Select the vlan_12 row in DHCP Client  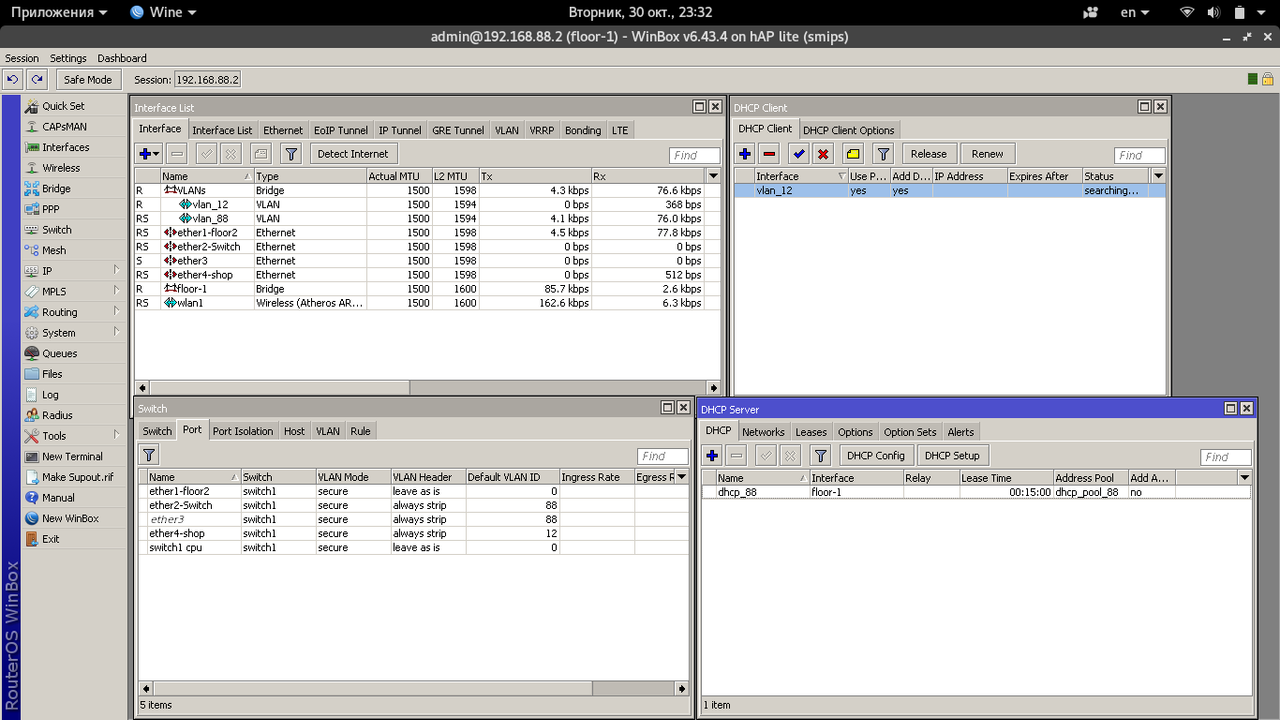tap(949, 190)
